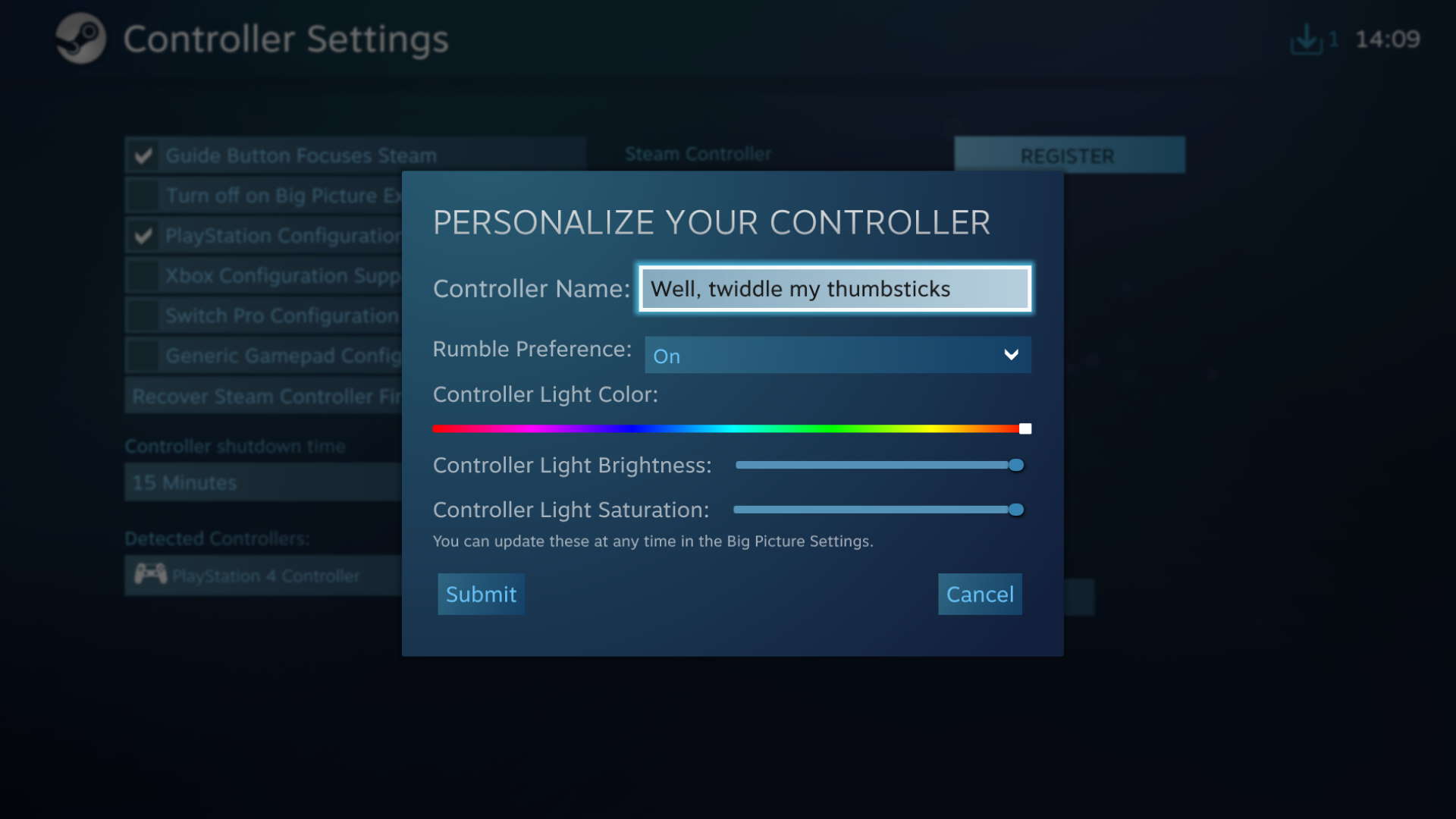Click the Switch Pro Configuration icon
This screenshot has width=1456, height=819.
(x=144, y=315)
